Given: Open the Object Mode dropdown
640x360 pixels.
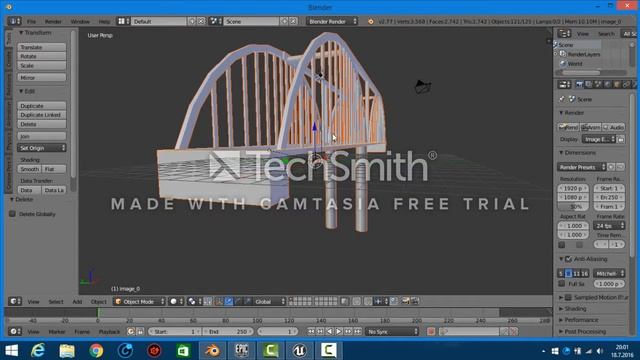Looking at the screenshot, I should click(139, 302).
